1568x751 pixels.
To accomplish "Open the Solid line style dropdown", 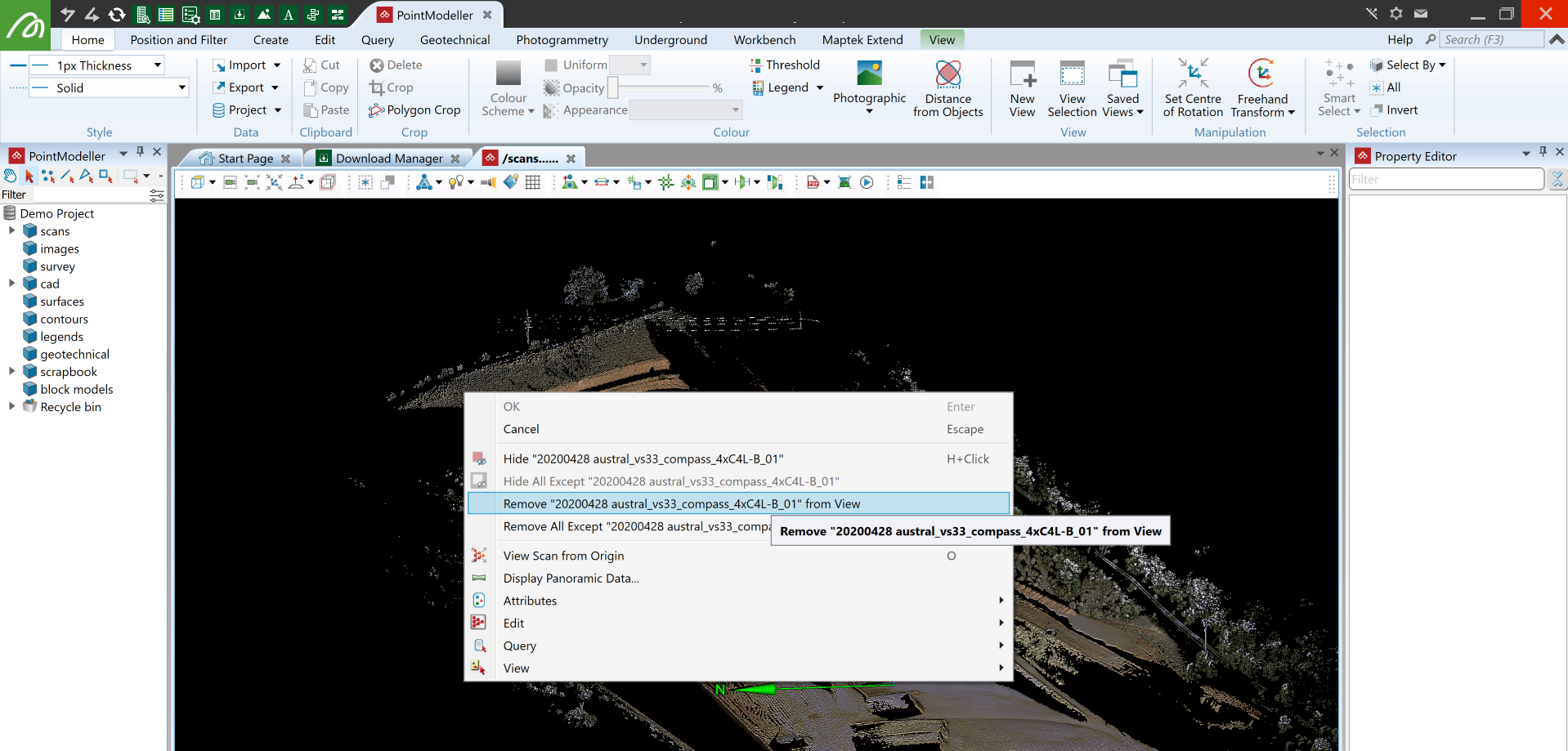I will pyautogui.click(x=181, y=87).
